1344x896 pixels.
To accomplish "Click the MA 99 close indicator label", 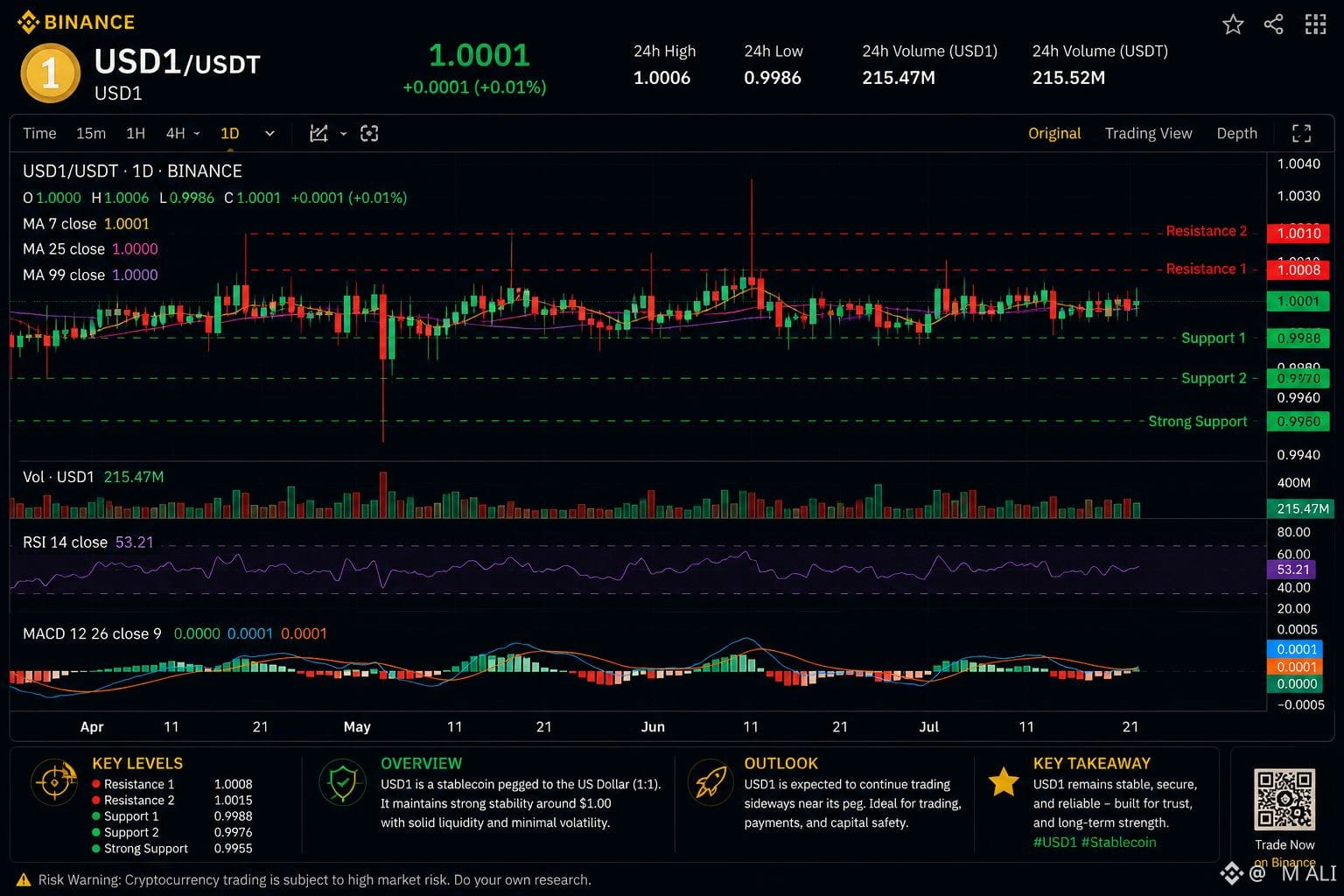I will pyautogui.click(x=64, y=275).
